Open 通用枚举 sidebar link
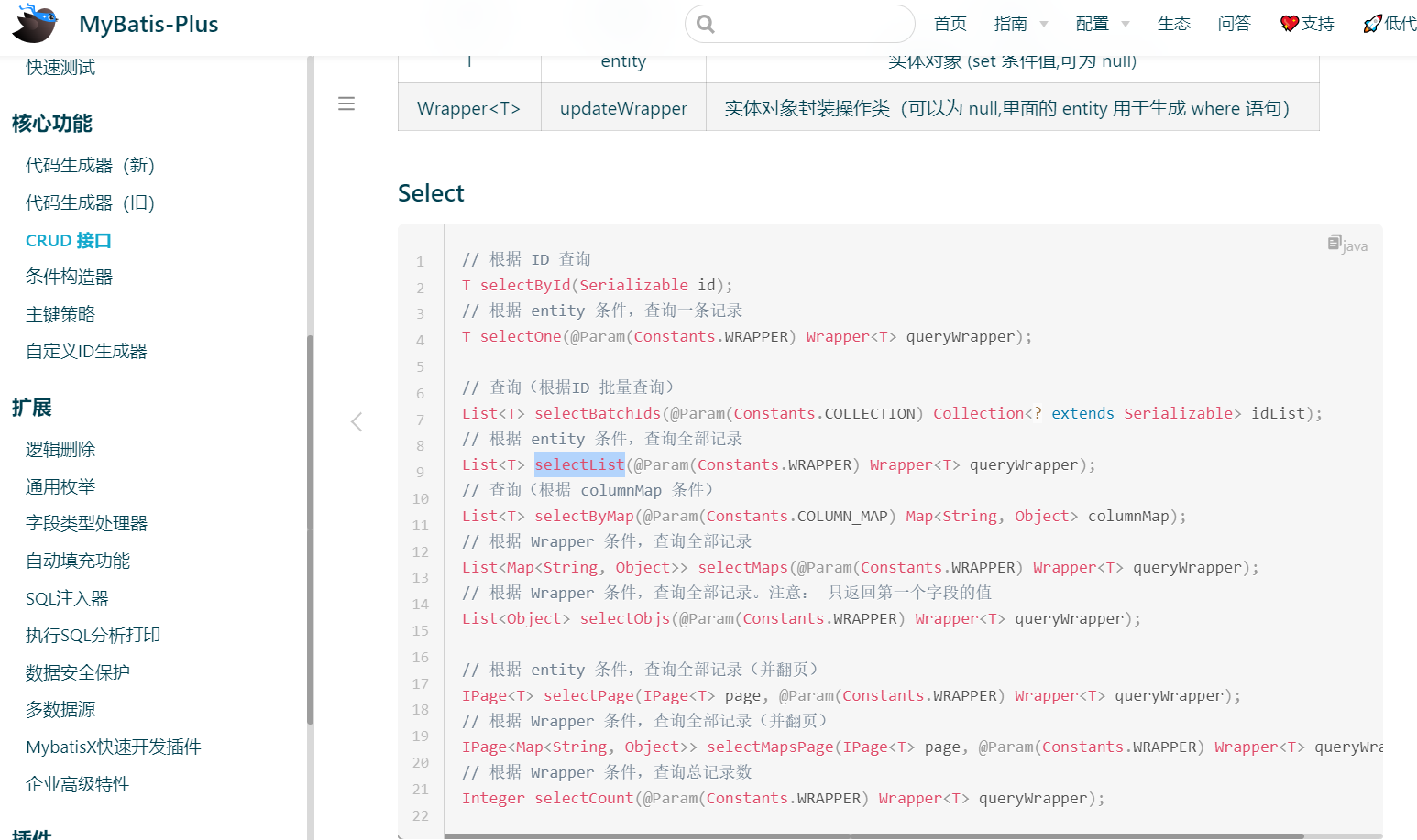The width and height of the screenshot is (1417, 840). pyautogui.click(x=60, y=486)
